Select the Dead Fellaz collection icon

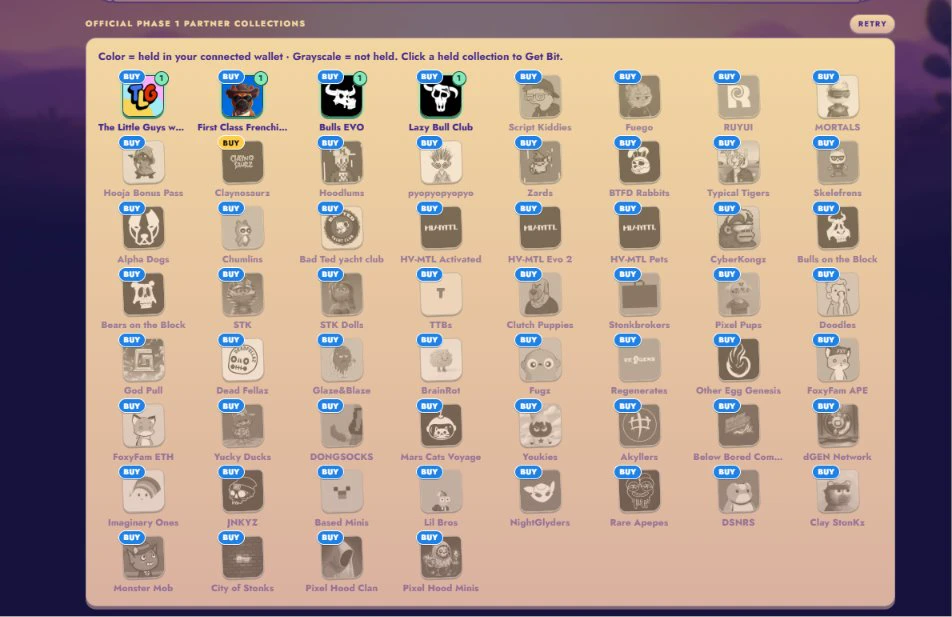242,360
